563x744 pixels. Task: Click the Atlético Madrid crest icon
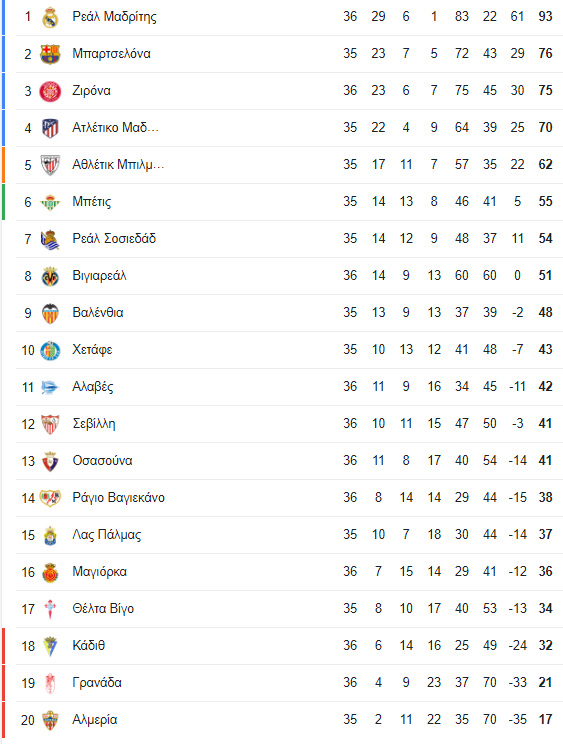pos(50,128)
